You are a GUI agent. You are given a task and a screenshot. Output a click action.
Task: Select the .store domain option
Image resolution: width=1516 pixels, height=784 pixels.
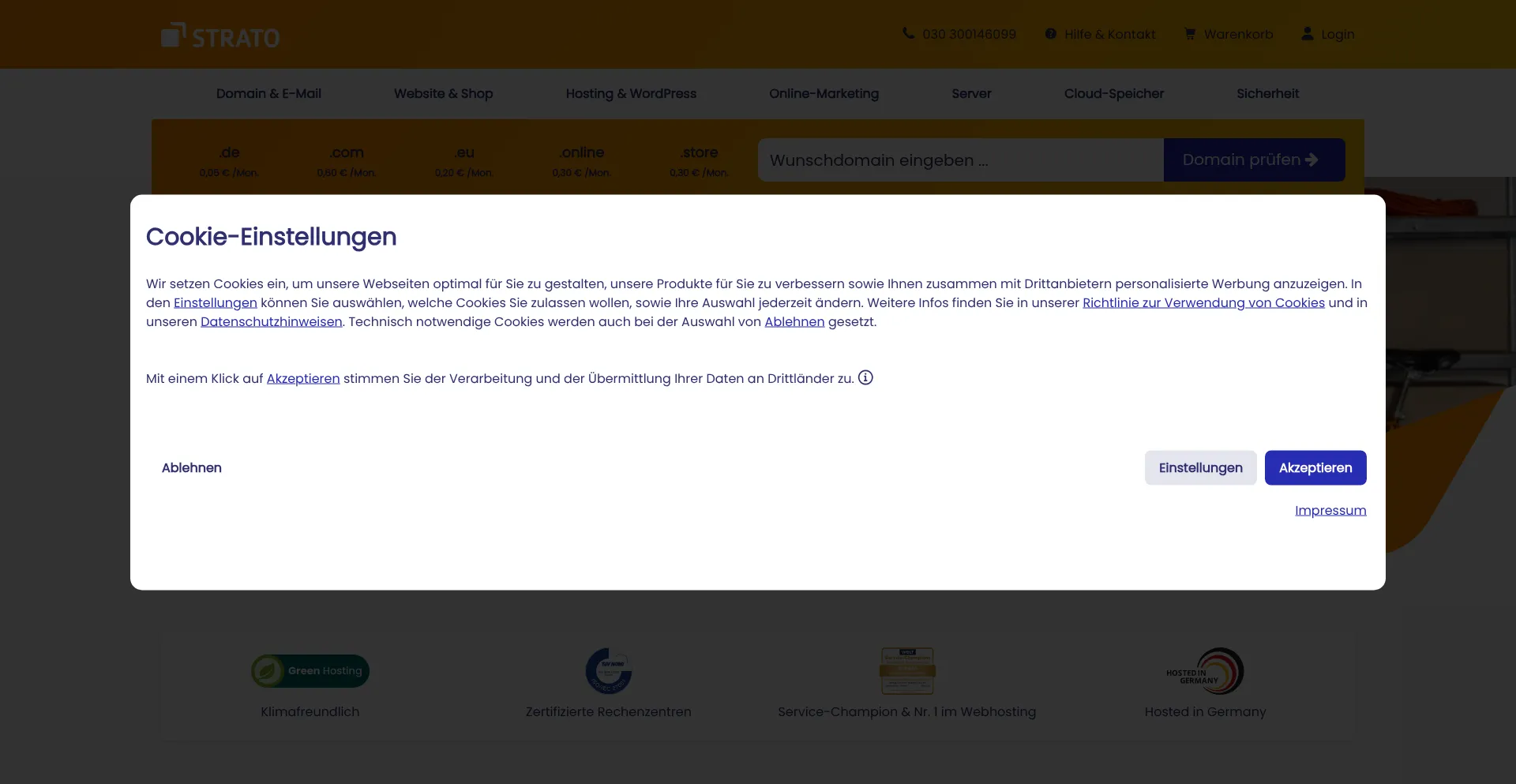700,160
